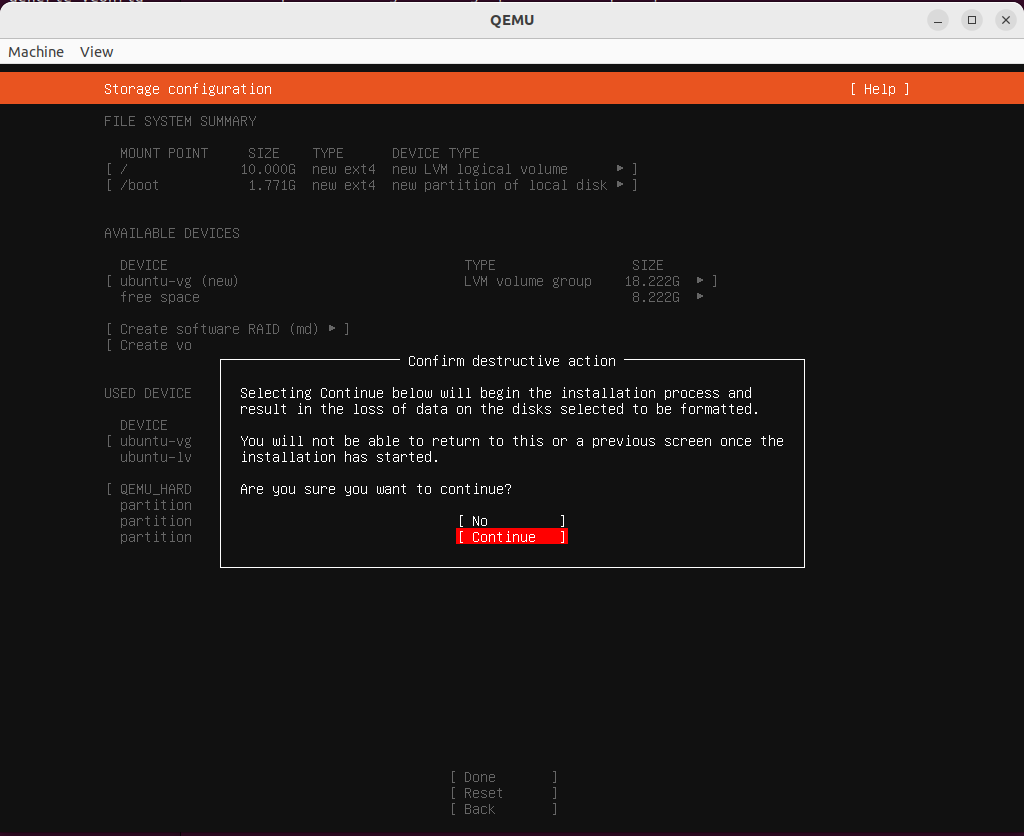The image size is (1024, 836).
Task: Expand the 8.222G free space arrow
Action: [701, 297]
